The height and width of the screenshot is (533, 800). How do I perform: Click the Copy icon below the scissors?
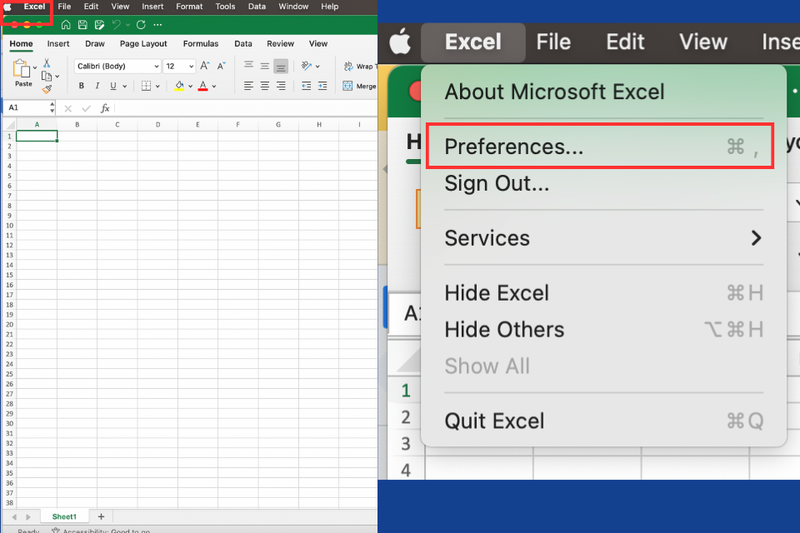46,76
